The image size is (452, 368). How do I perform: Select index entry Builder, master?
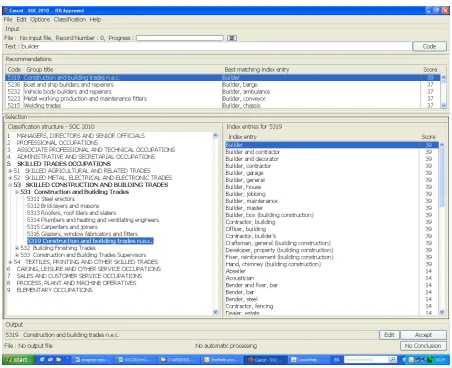click(332, 208)
